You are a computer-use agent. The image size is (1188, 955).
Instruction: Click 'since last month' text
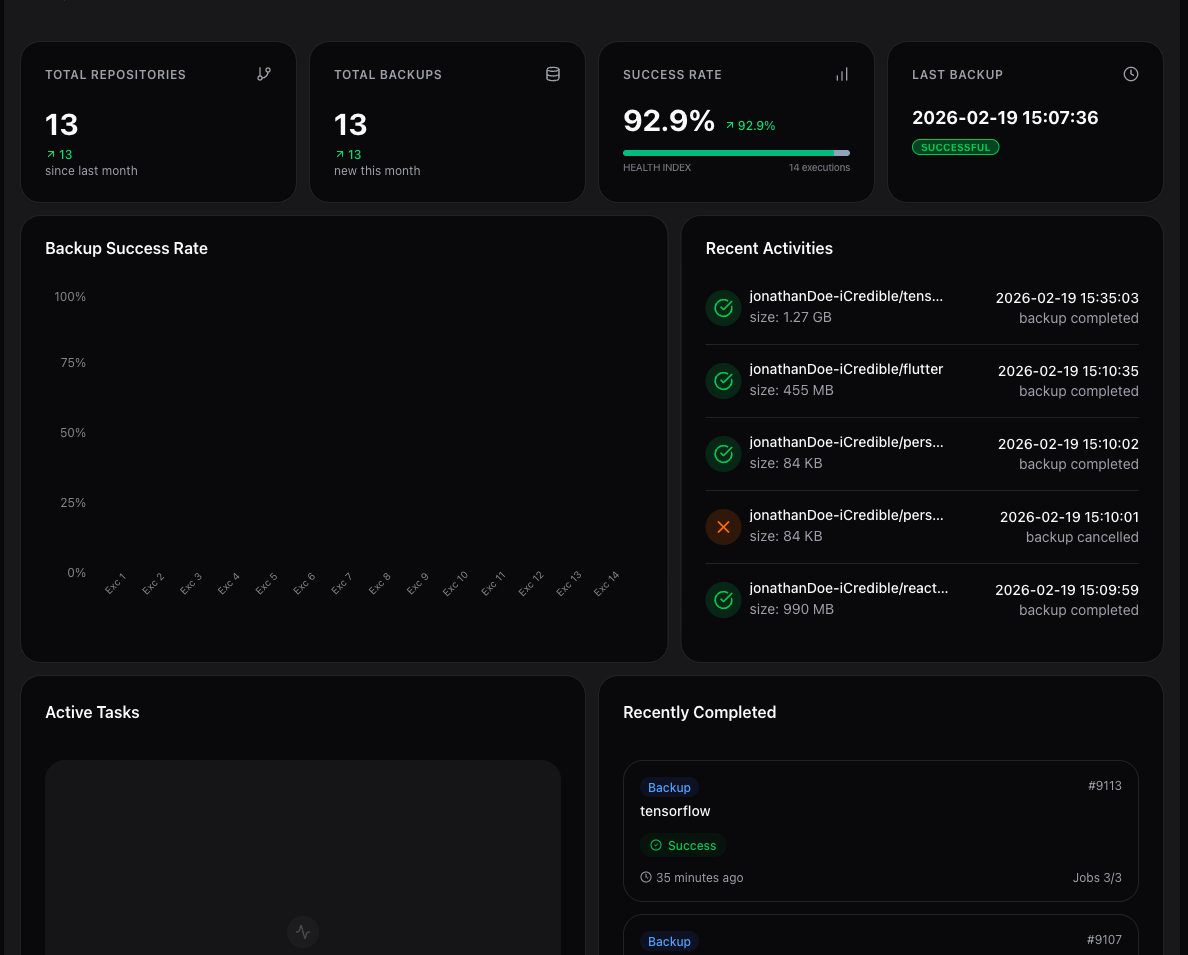tap(91, 171)
